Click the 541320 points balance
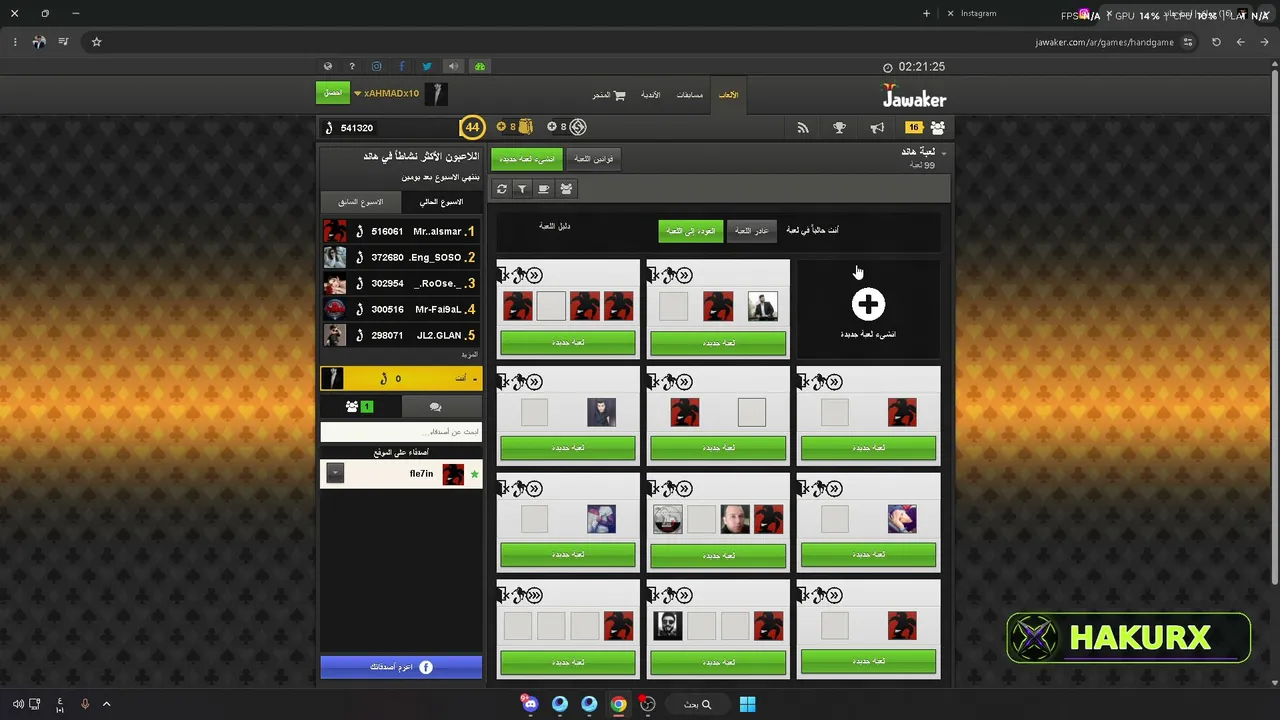The image size is (1280, 720). pyautogui.click(x=357, y=128)
